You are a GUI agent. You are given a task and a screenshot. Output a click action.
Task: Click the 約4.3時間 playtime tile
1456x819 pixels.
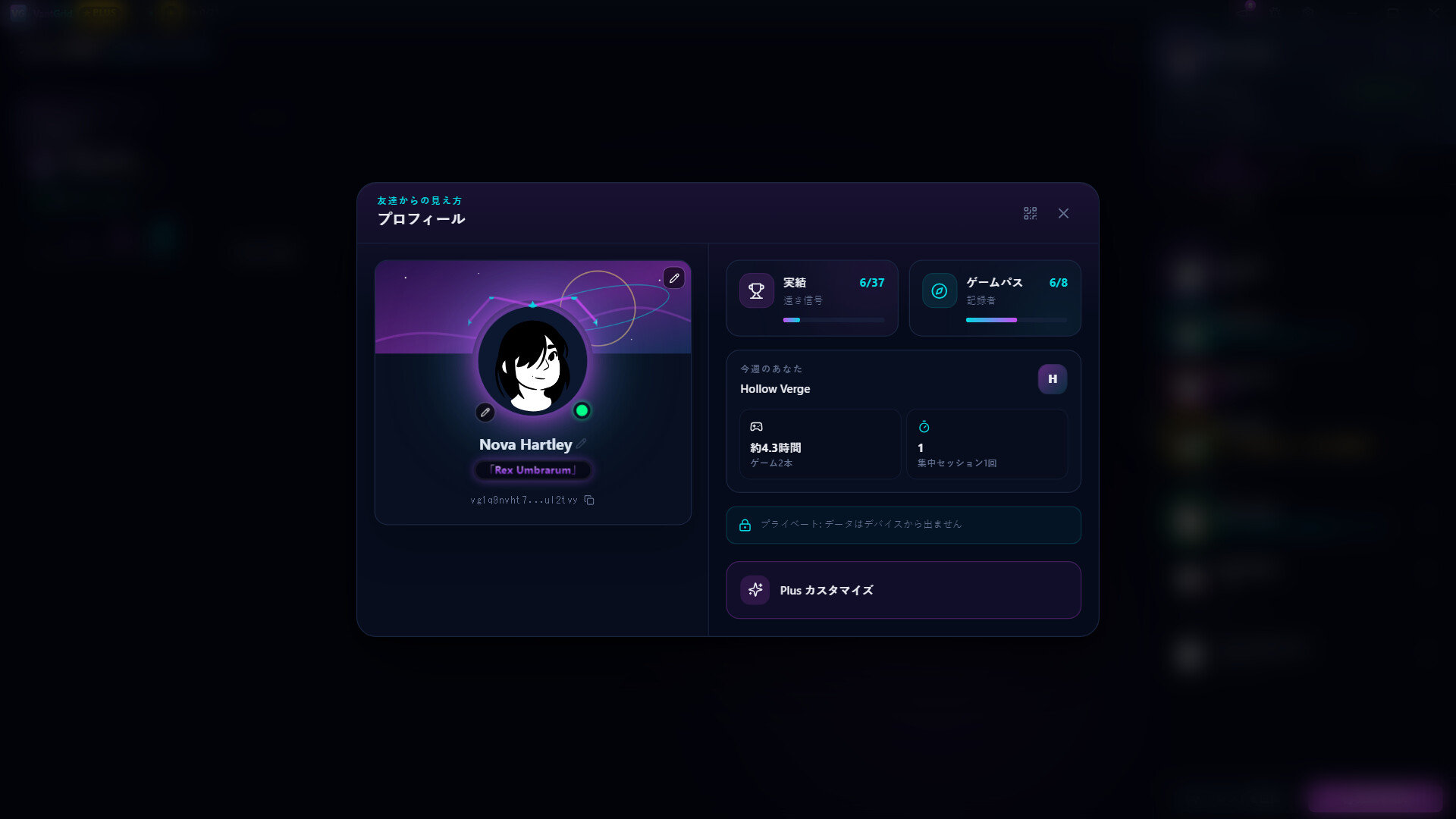coord(820,444)
